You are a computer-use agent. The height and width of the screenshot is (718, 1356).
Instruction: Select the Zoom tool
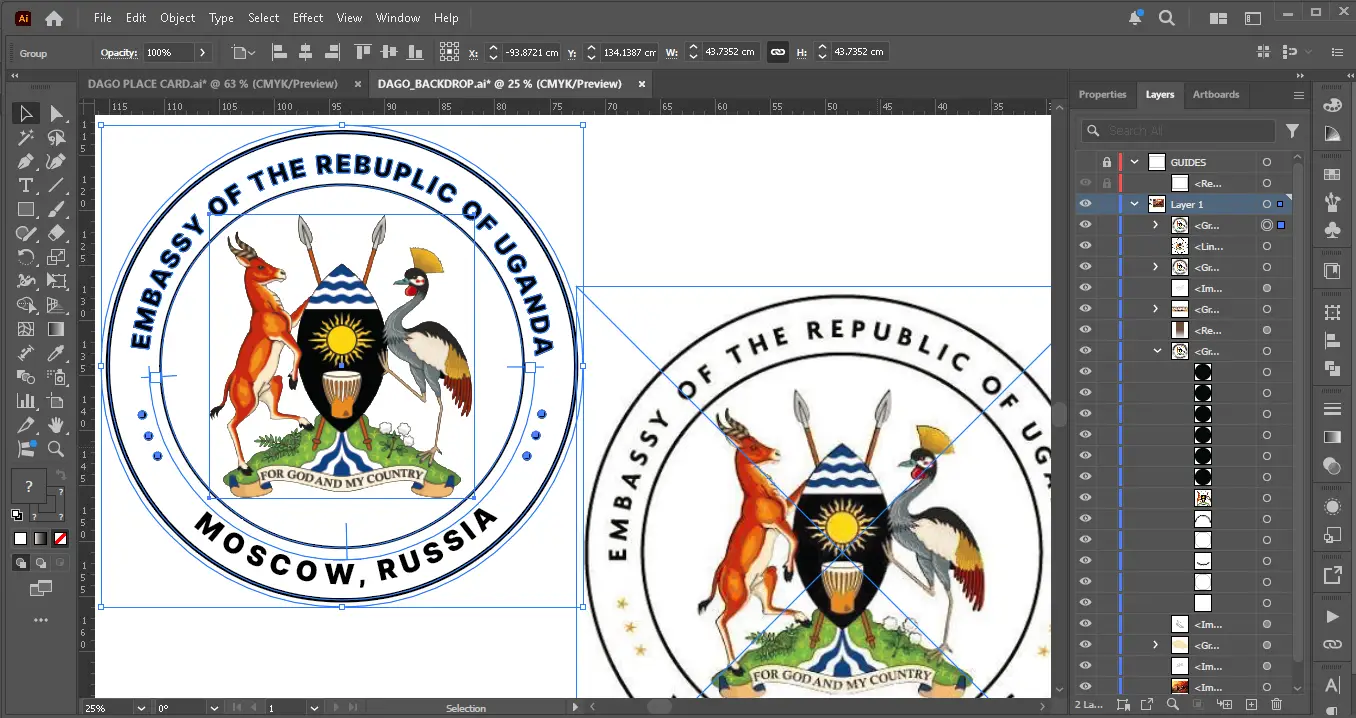[x=57, y=450]
